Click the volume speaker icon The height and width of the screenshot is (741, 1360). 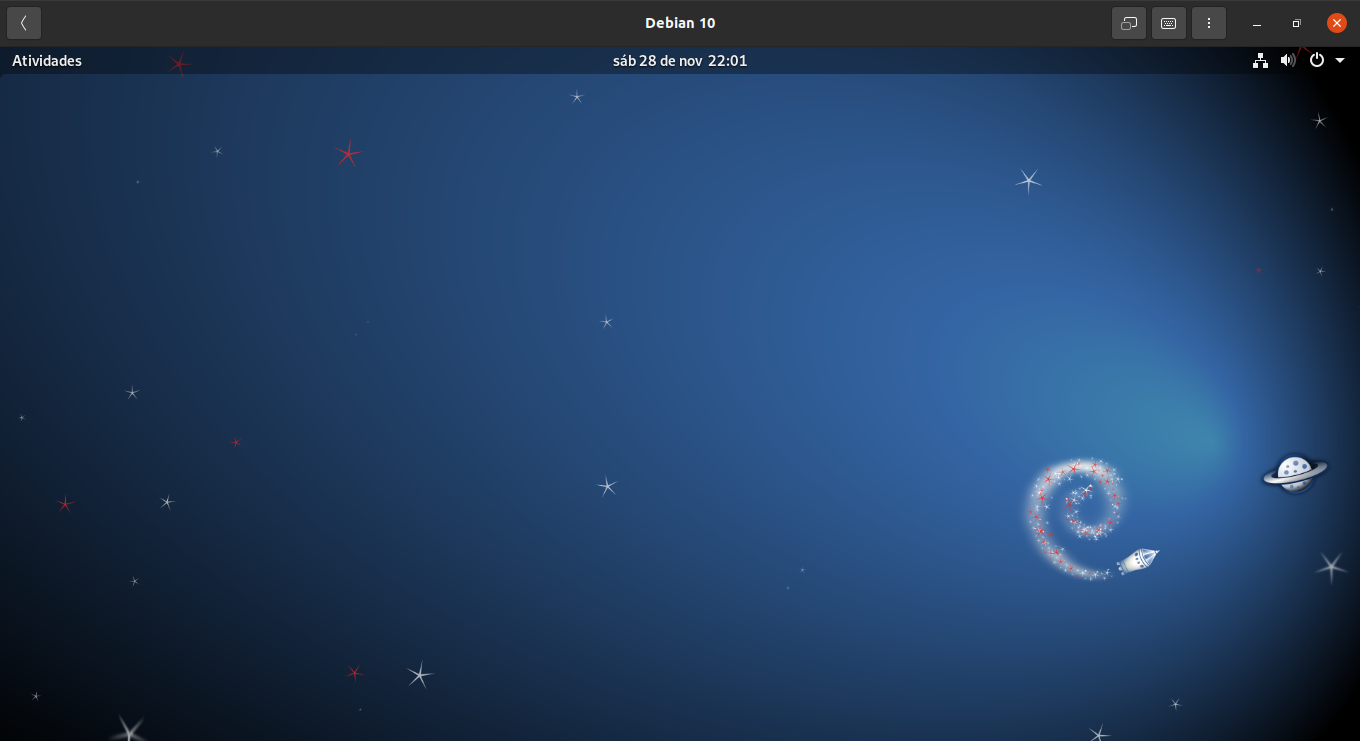tap(1288, 60)
